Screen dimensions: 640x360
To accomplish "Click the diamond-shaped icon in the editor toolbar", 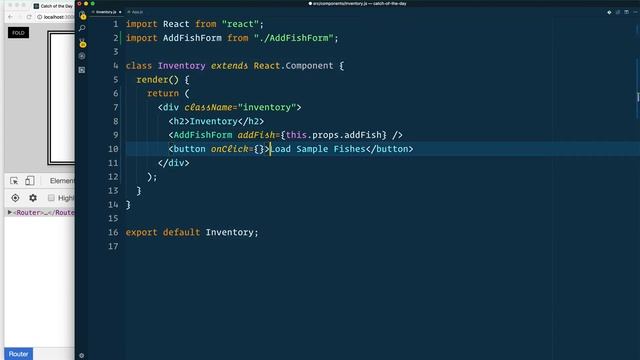I will [x=609, y=12].
